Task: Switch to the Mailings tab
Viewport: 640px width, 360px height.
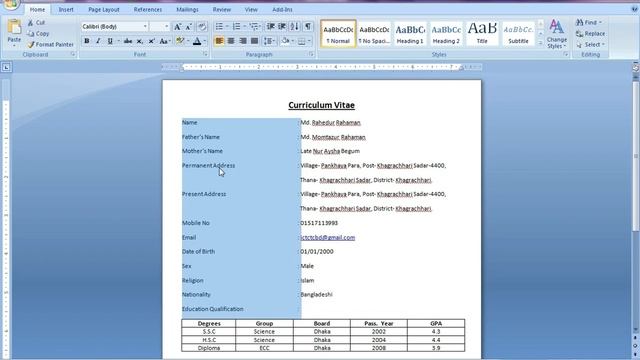Action: tap(187, 9)
